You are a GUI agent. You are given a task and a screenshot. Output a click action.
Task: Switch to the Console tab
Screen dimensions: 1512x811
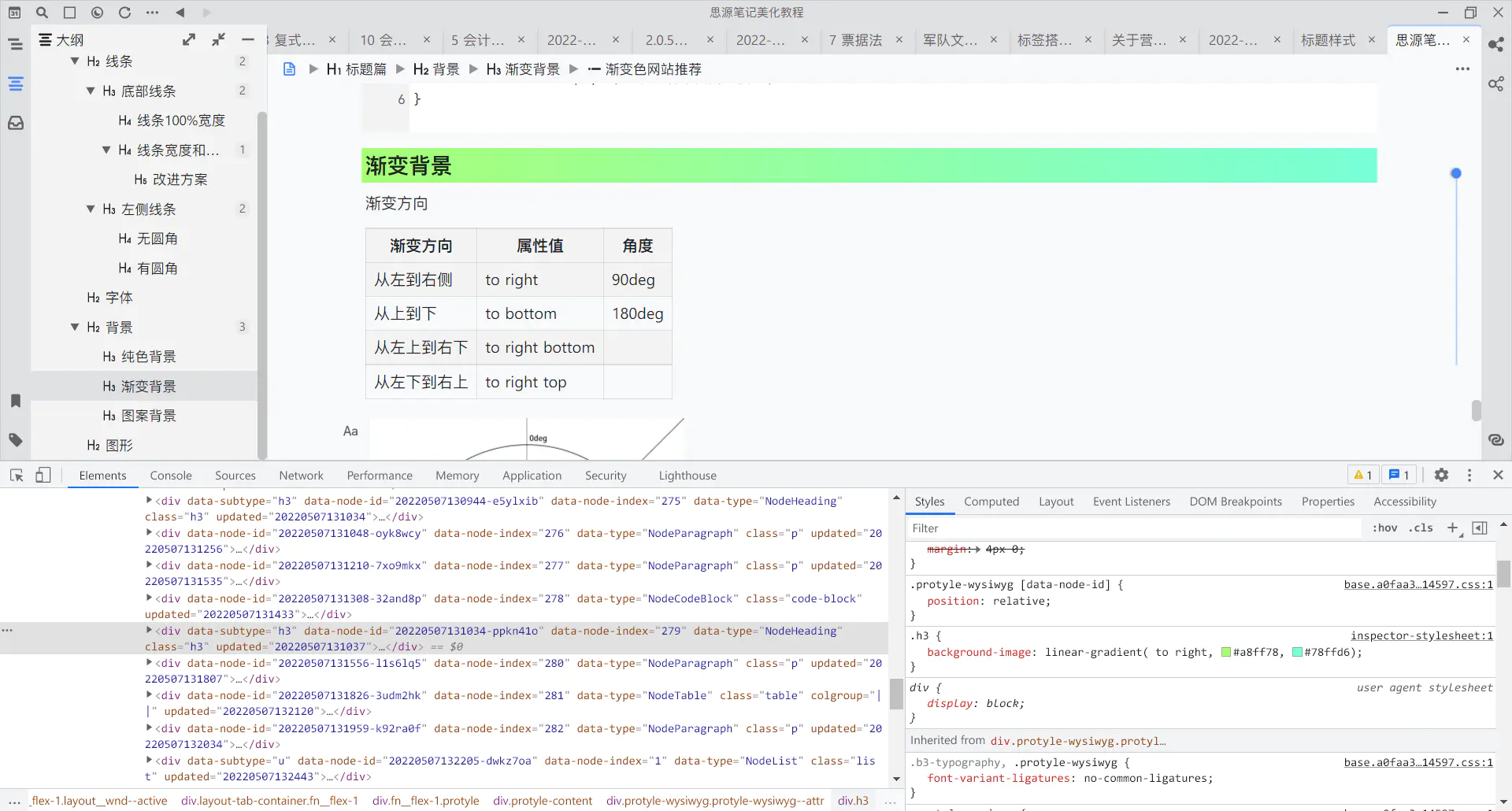pos(171,476)
